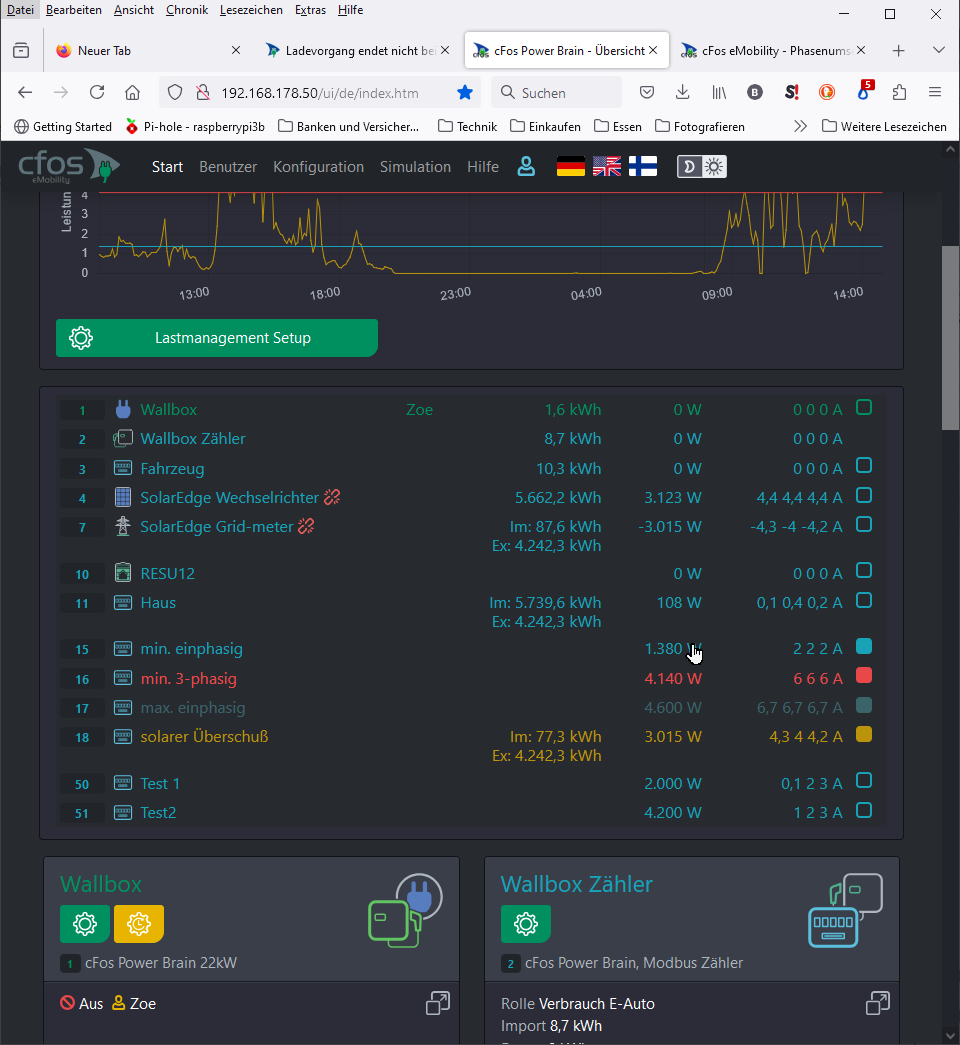Reload the current page
Viewport: 960px width, 1045px height.
pos(97,92)
